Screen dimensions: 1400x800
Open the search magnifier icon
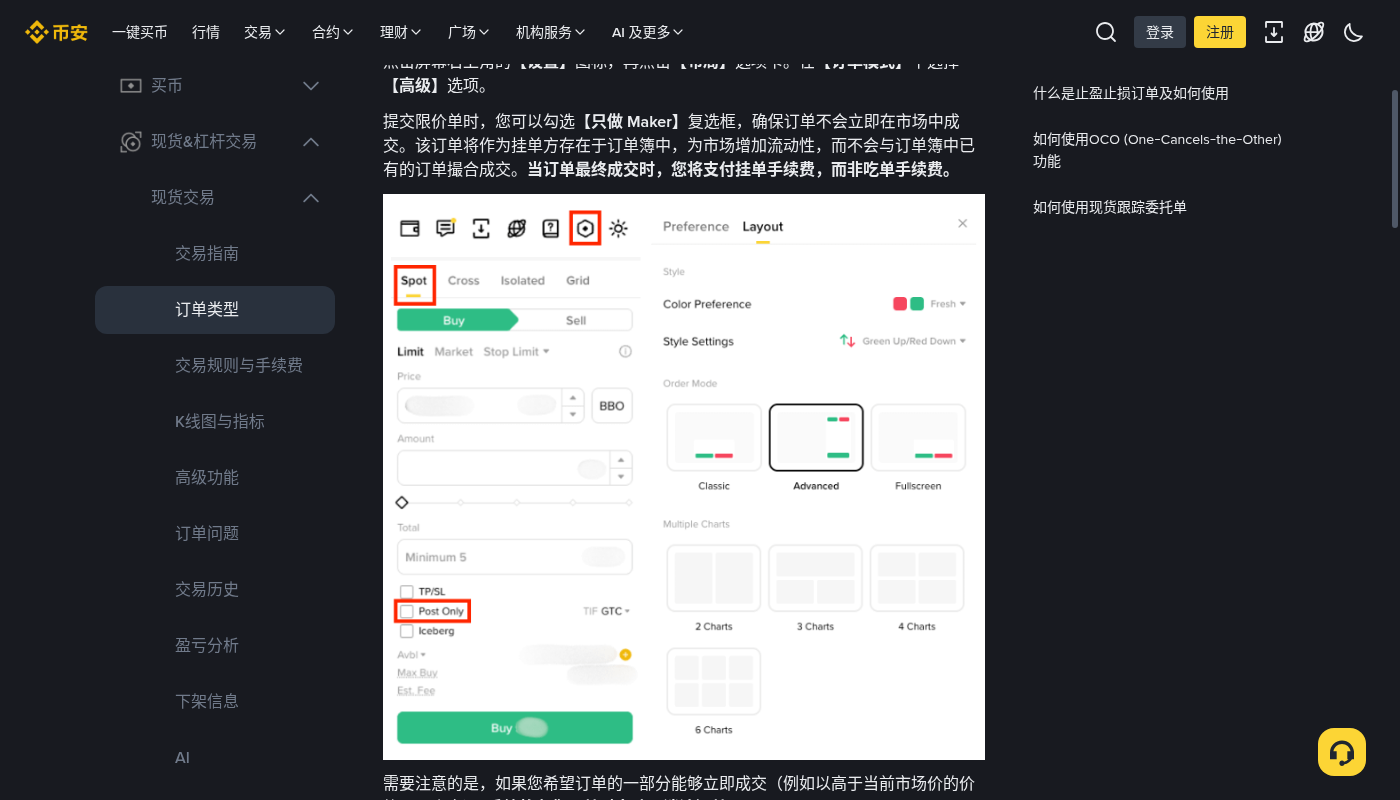coord(1106,32)
